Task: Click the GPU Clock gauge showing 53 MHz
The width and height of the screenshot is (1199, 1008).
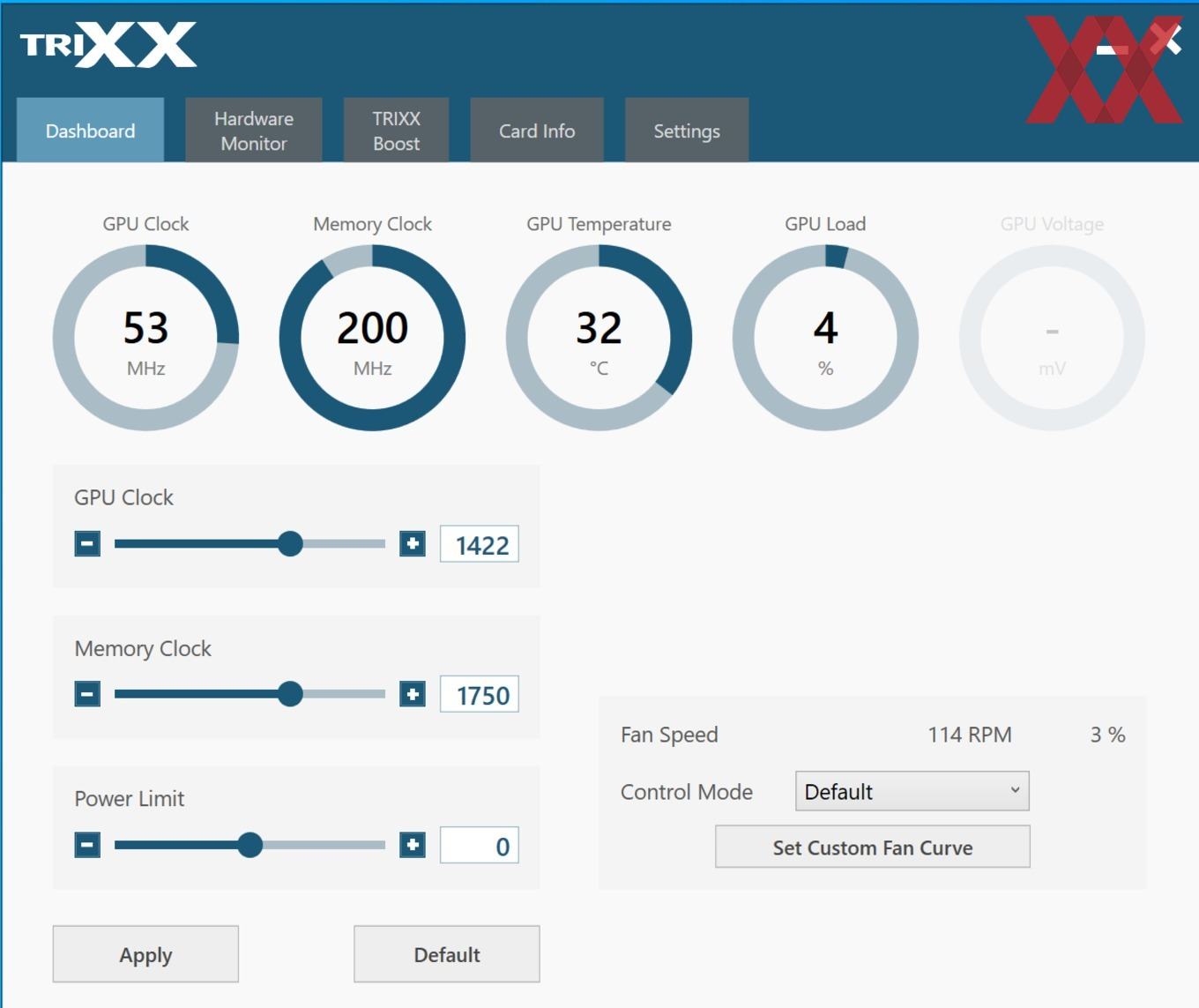Action: [145, 338]
